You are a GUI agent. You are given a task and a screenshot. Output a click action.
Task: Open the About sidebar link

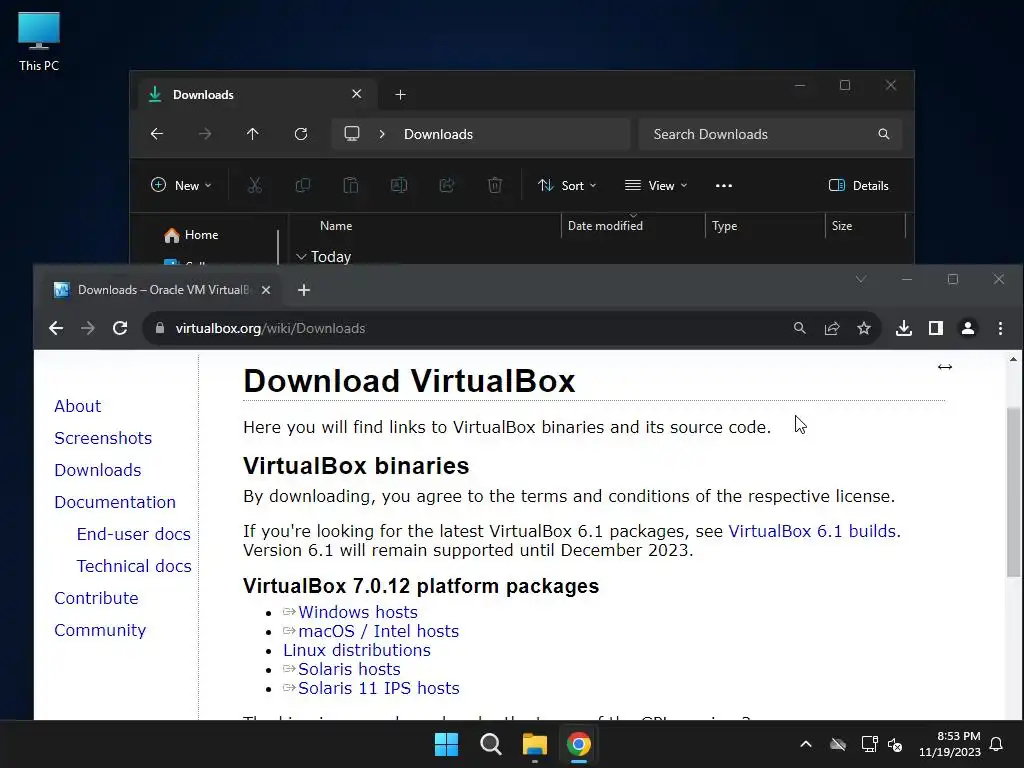coord(78,406)
